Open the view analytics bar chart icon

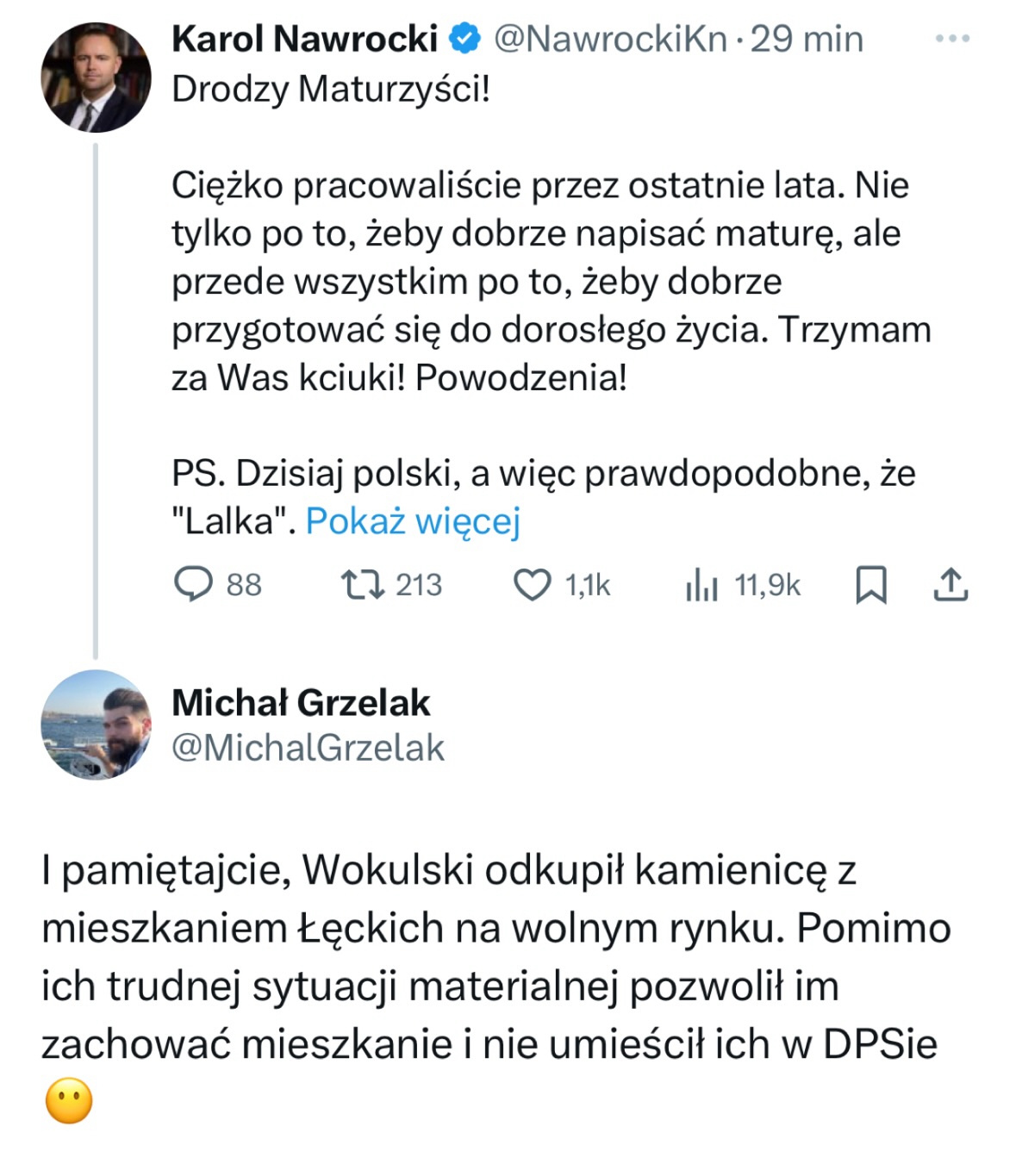(701, 586)
